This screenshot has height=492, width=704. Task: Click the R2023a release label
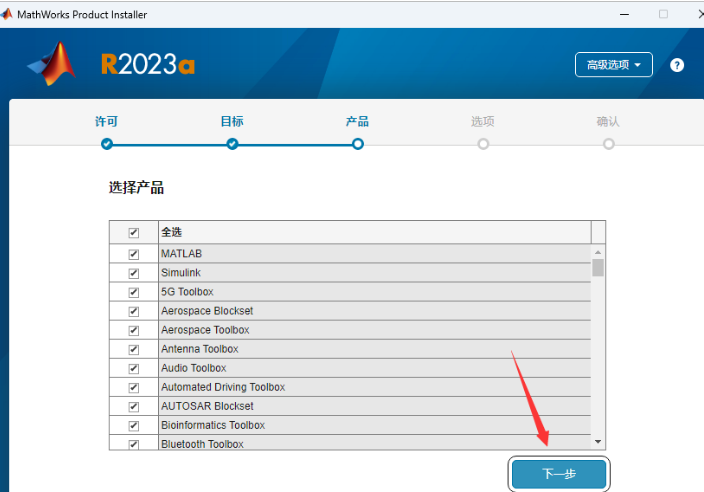click(x=148, y=64)
